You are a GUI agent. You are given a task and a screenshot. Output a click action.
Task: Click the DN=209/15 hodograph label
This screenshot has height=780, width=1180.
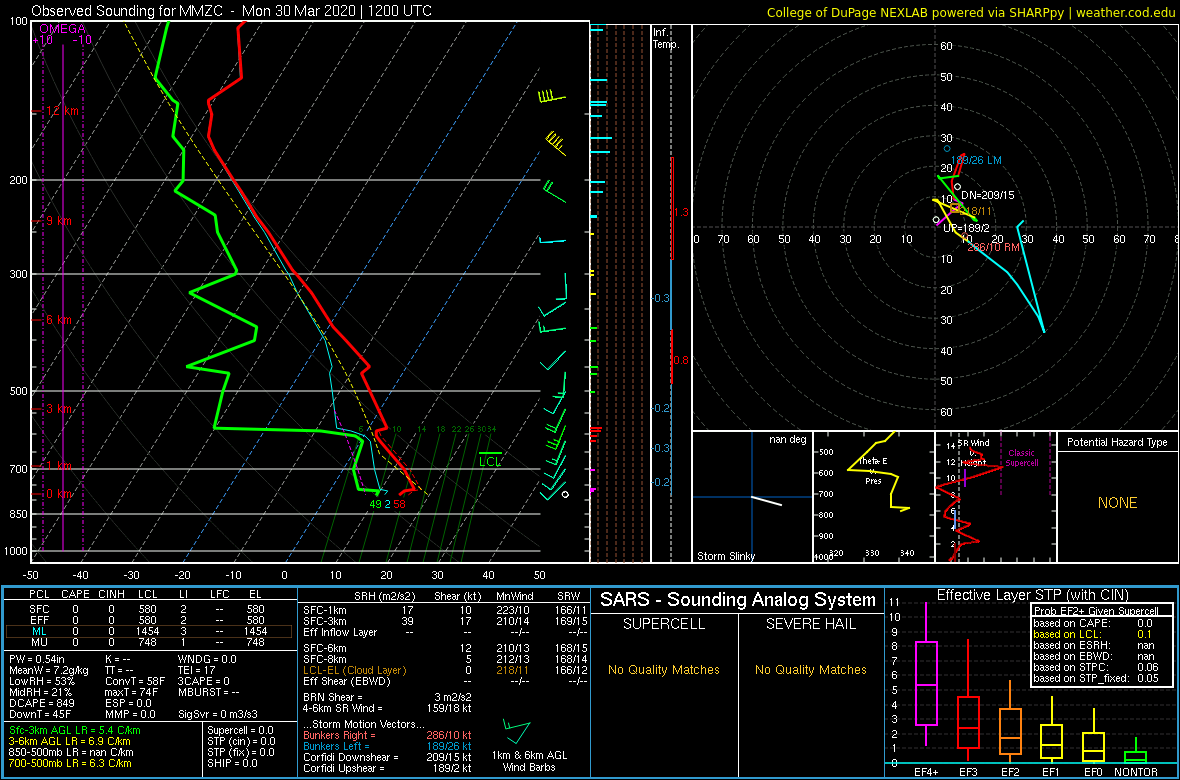point(988,195)
